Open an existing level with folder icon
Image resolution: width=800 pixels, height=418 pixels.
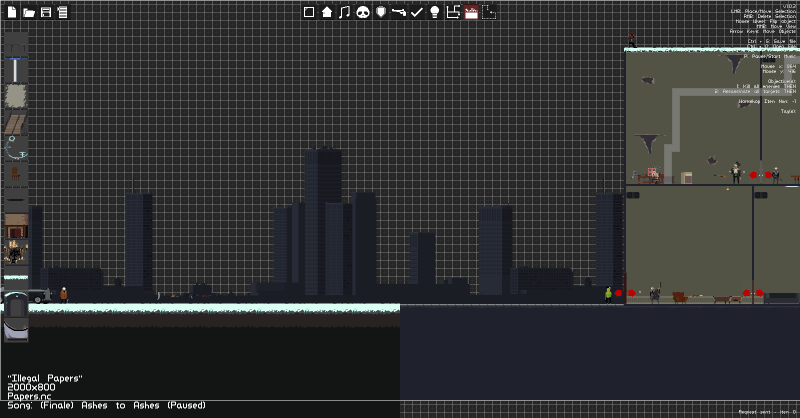(x=29, y=12)
